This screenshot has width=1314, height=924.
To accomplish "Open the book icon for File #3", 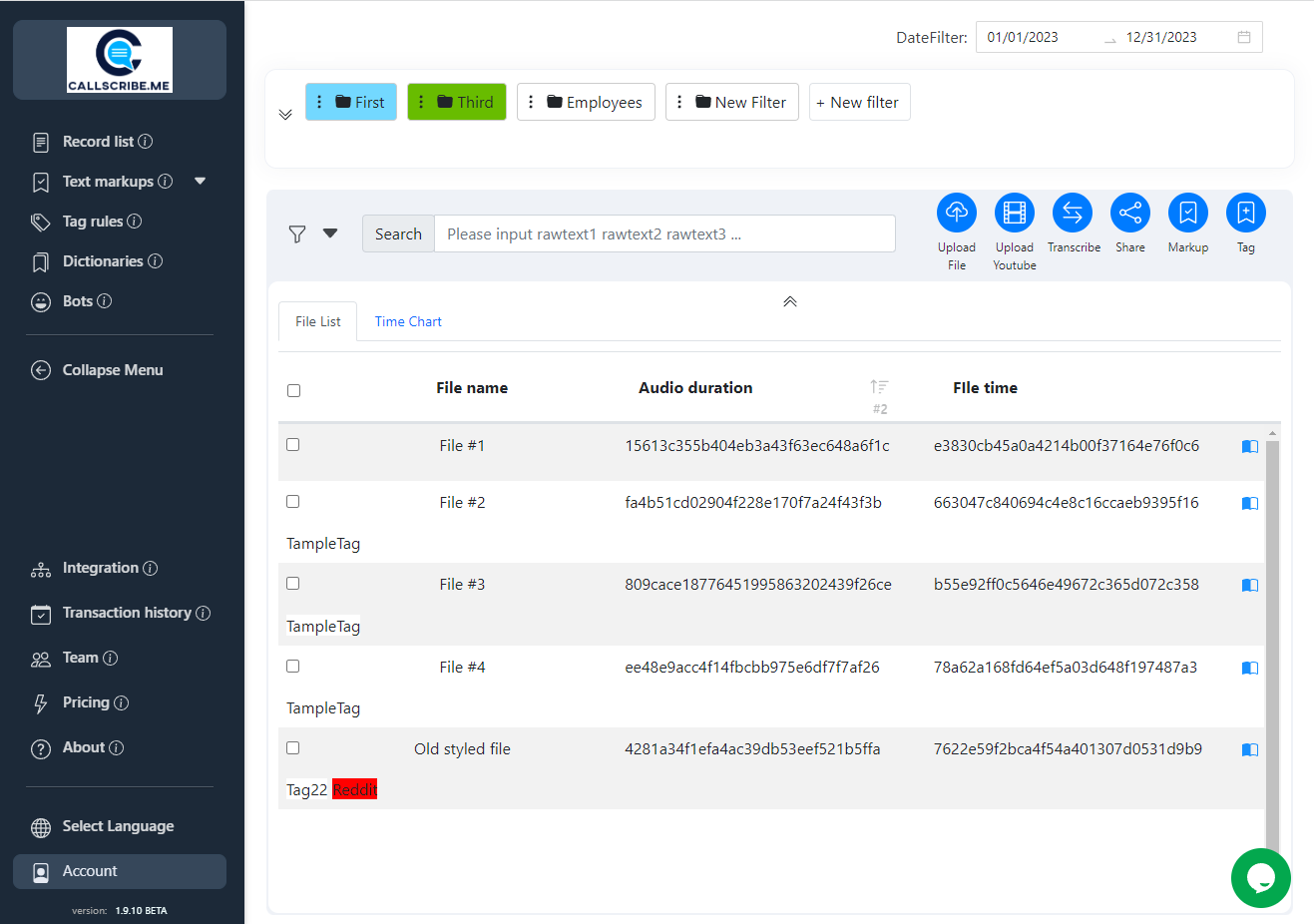I will [1249, 585].
